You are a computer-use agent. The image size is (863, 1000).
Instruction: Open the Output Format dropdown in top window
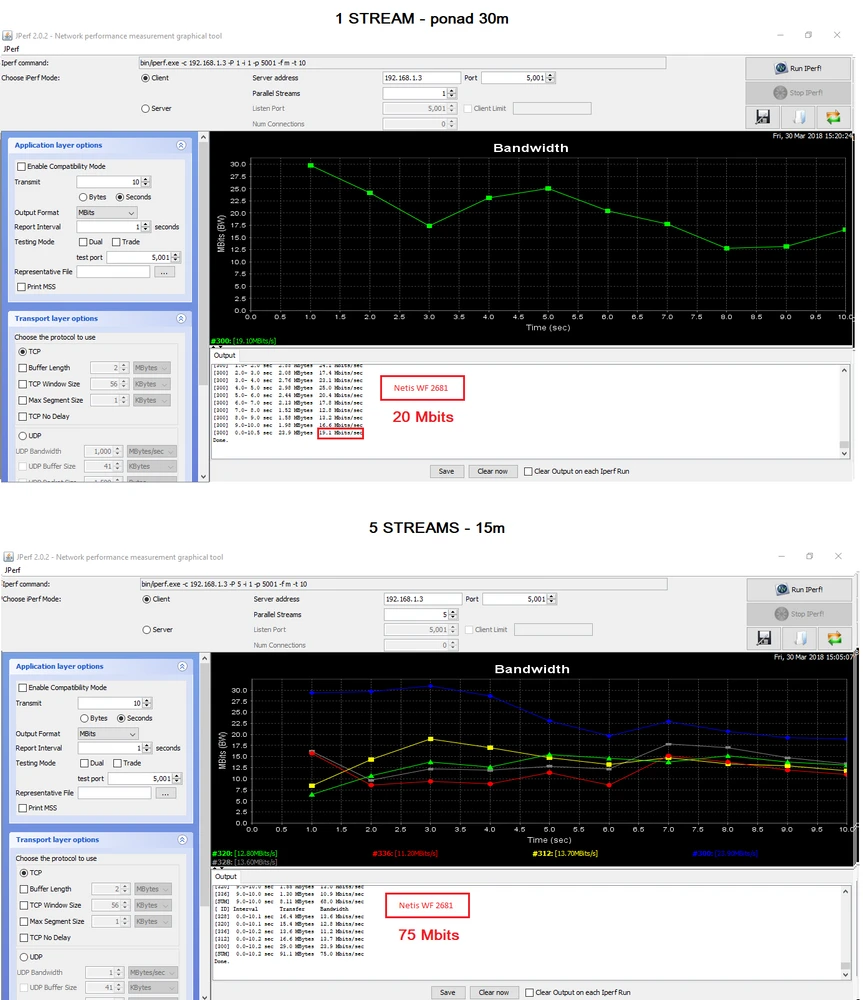pyautogui.click(x=106, y=212)
